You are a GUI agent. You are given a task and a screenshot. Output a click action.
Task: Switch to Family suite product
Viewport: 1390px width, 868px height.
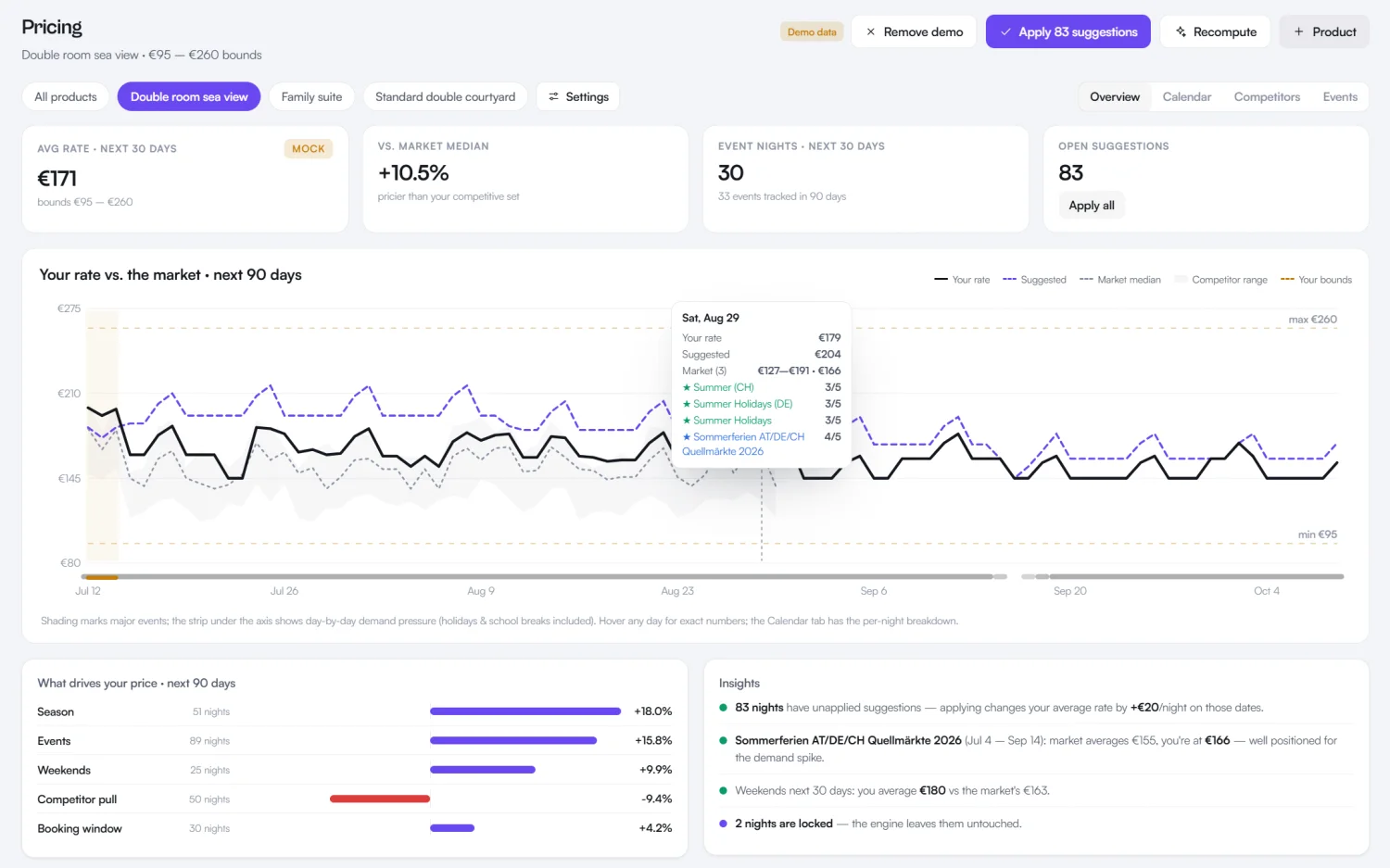[311, 96]
